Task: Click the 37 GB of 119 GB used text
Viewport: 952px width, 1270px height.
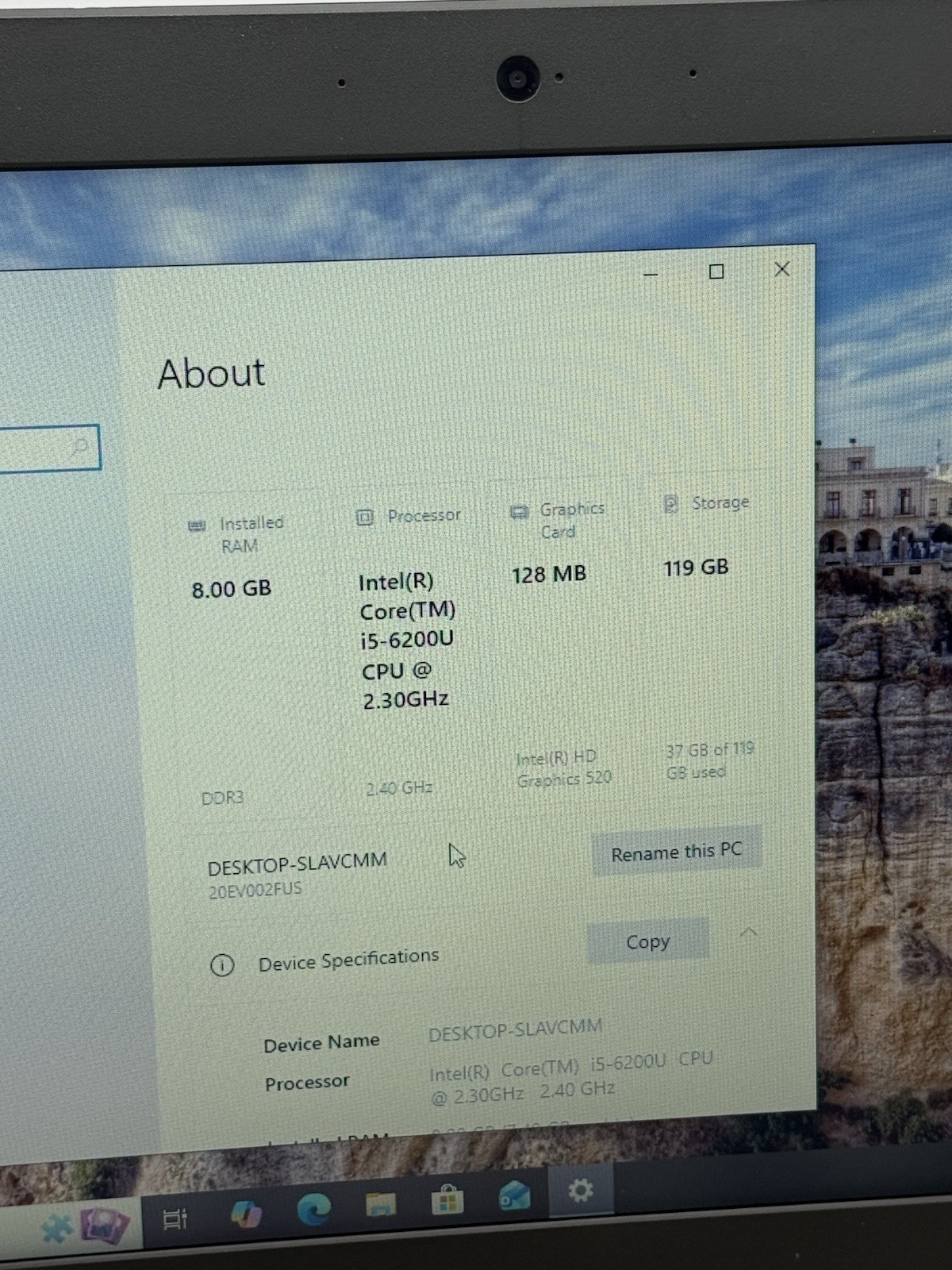Action: (x=710, y=760)
